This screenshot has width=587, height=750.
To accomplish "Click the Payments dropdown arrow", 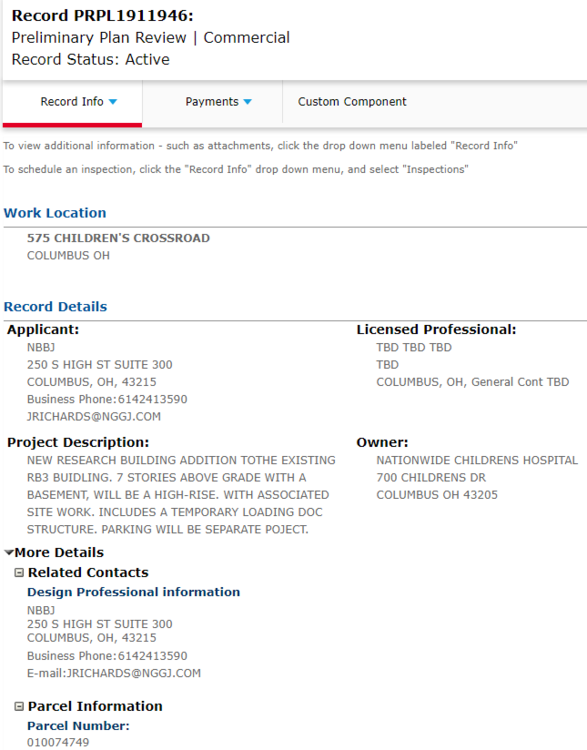I will pos(247,102).
